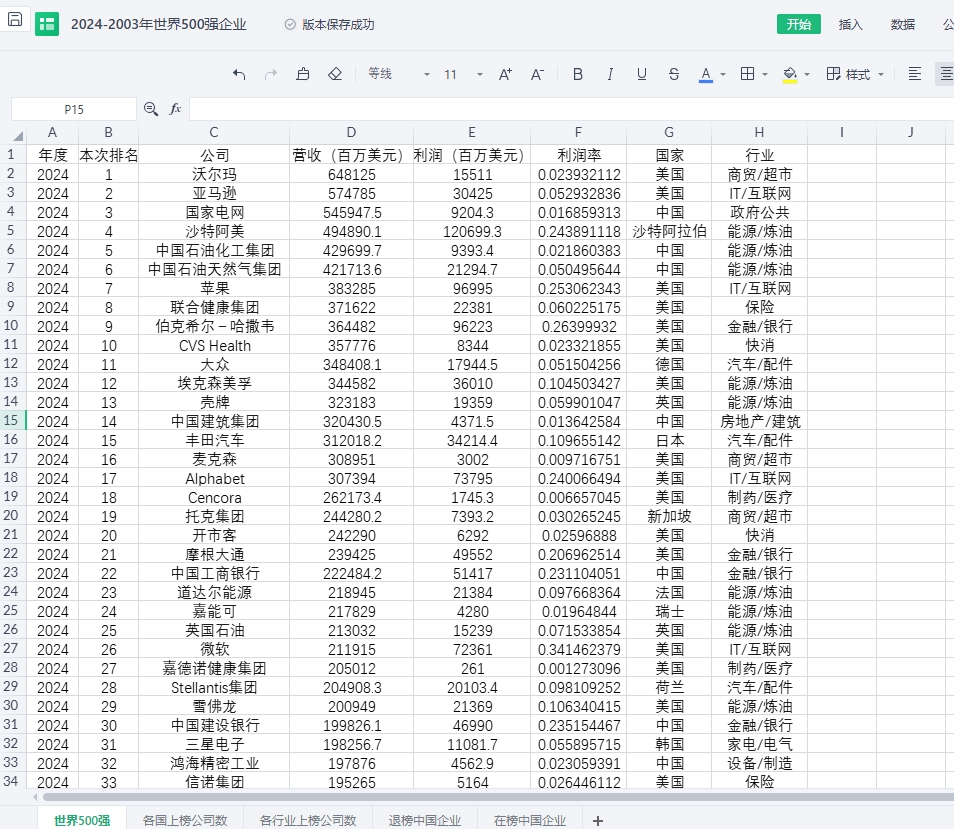The height and width of the screenshot is (829, 954).
Task: Select the format painter tool
Action: click(302, 74)
